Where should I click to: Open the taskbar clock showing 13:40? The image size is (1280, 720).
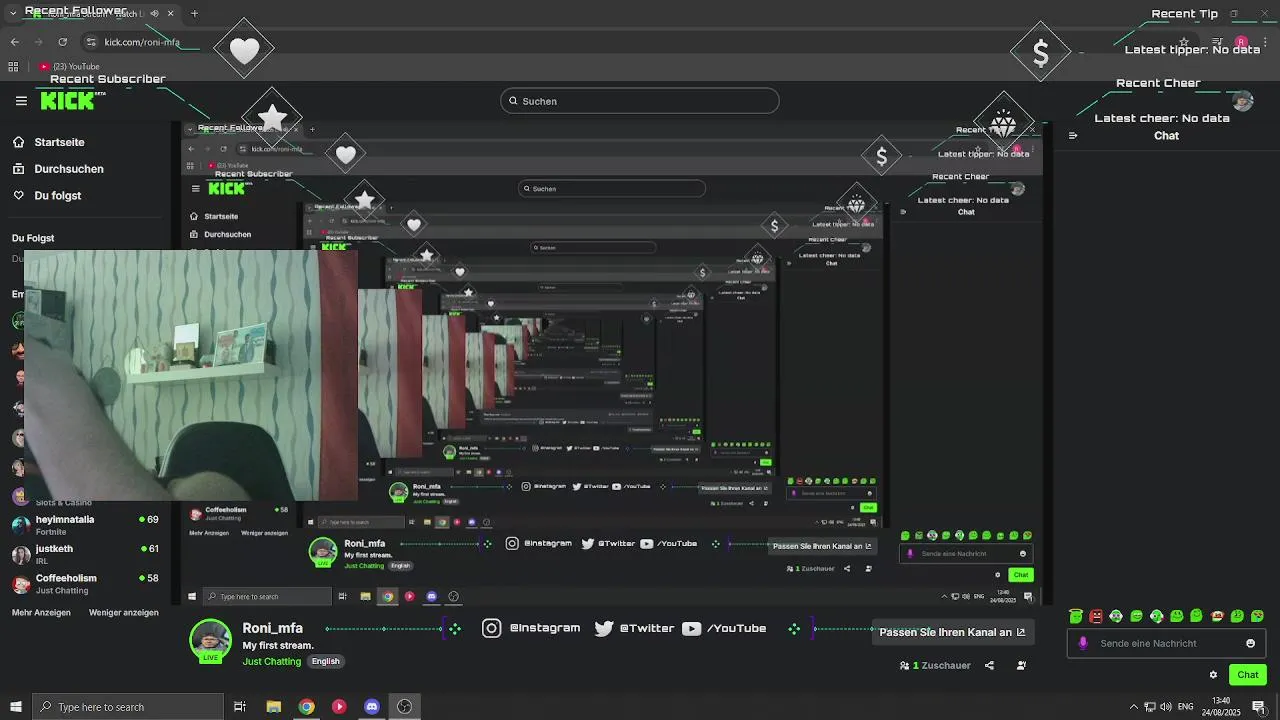click(1221, 707)
